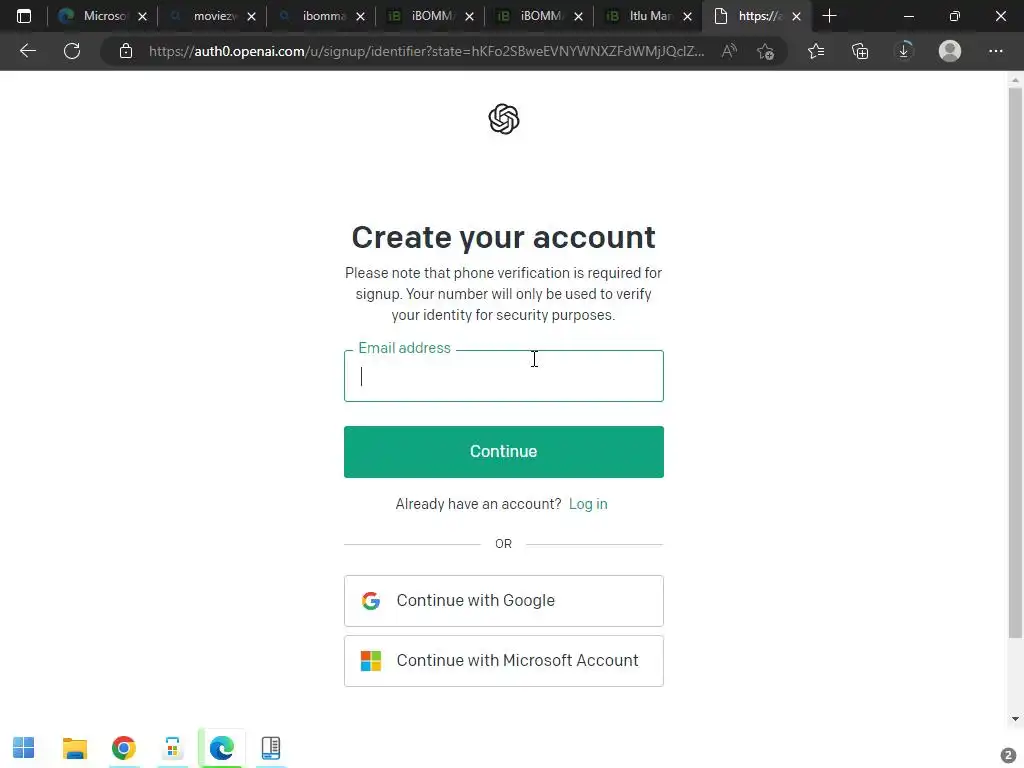
Task: Close the ibomma search tab
Action: pos(360,16)
